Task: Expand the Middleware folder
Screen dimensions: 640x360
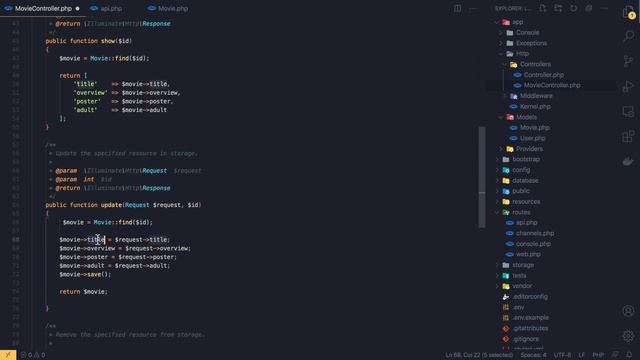Action: tap(536, 96)
